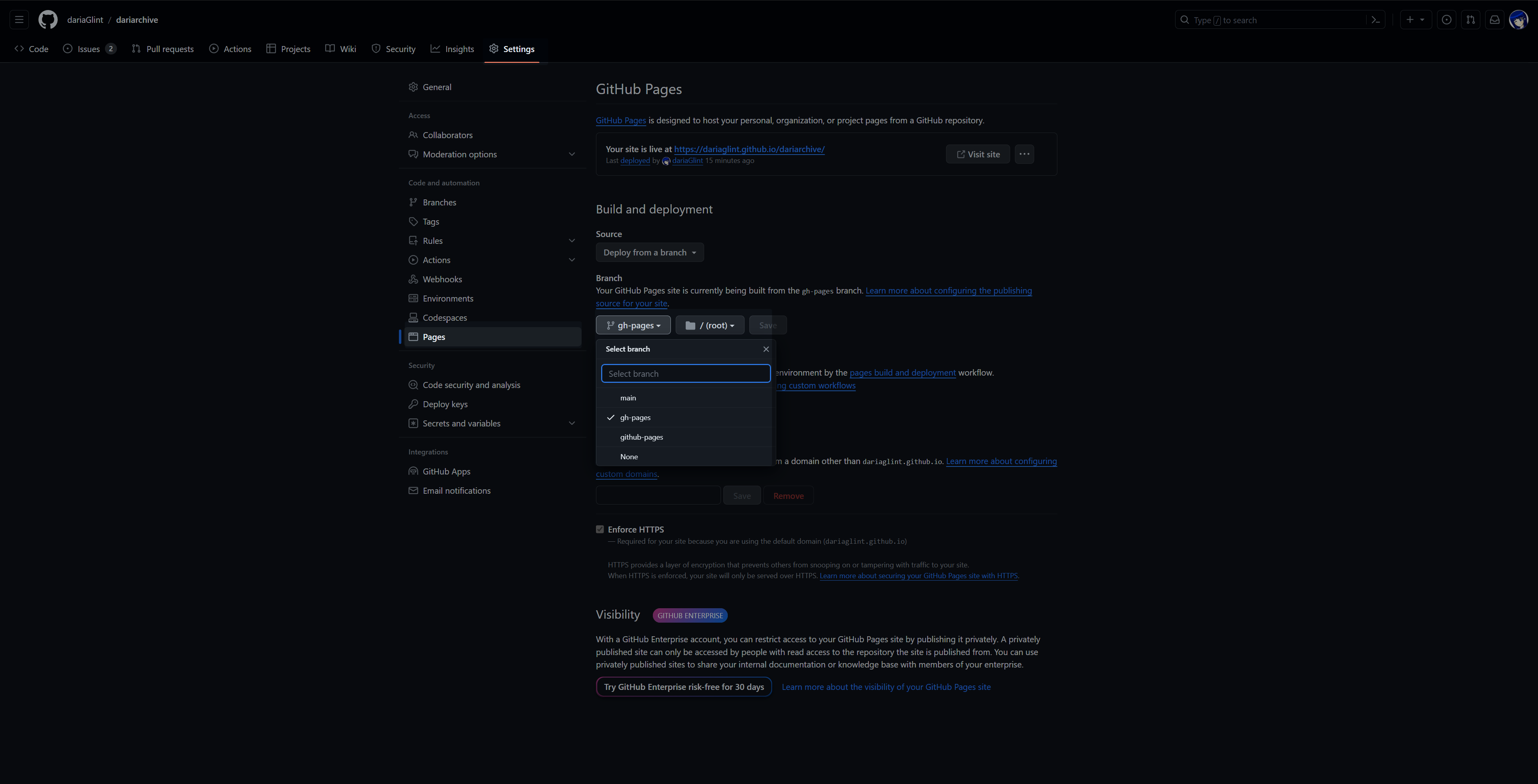Open the hamburger navigation menu
1538x784 pixels.
pos(19,20)
